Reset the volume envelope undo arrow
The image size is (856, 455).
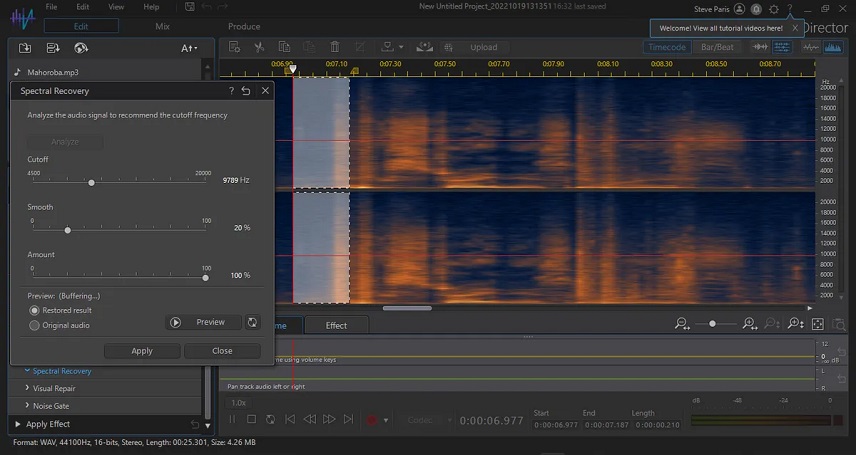(x=841, y=352)
